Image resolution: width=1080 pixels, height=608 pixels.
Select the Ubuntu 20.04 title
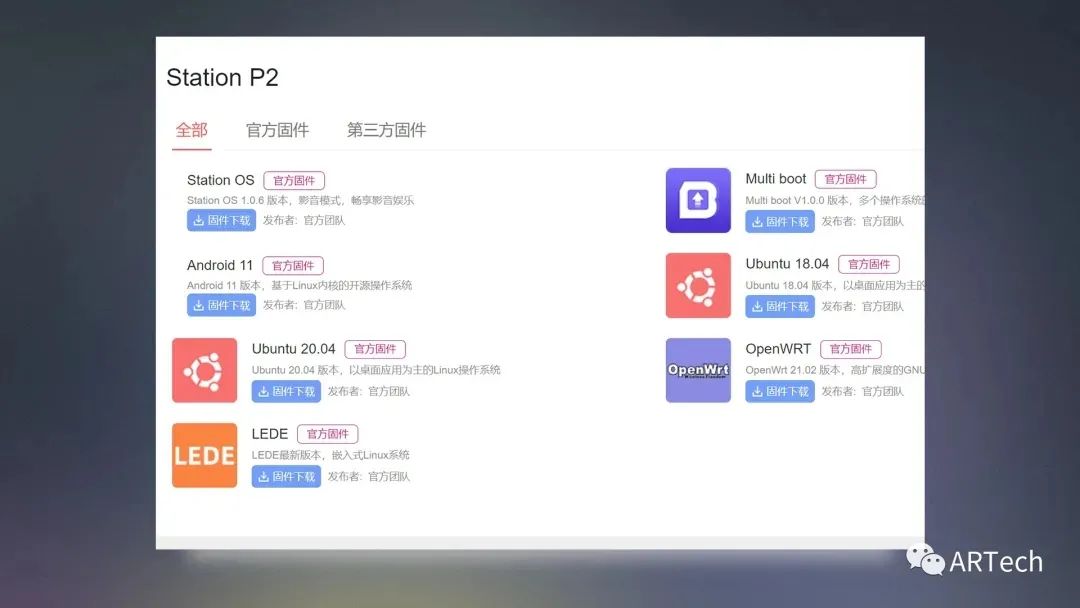pos(293,349)
